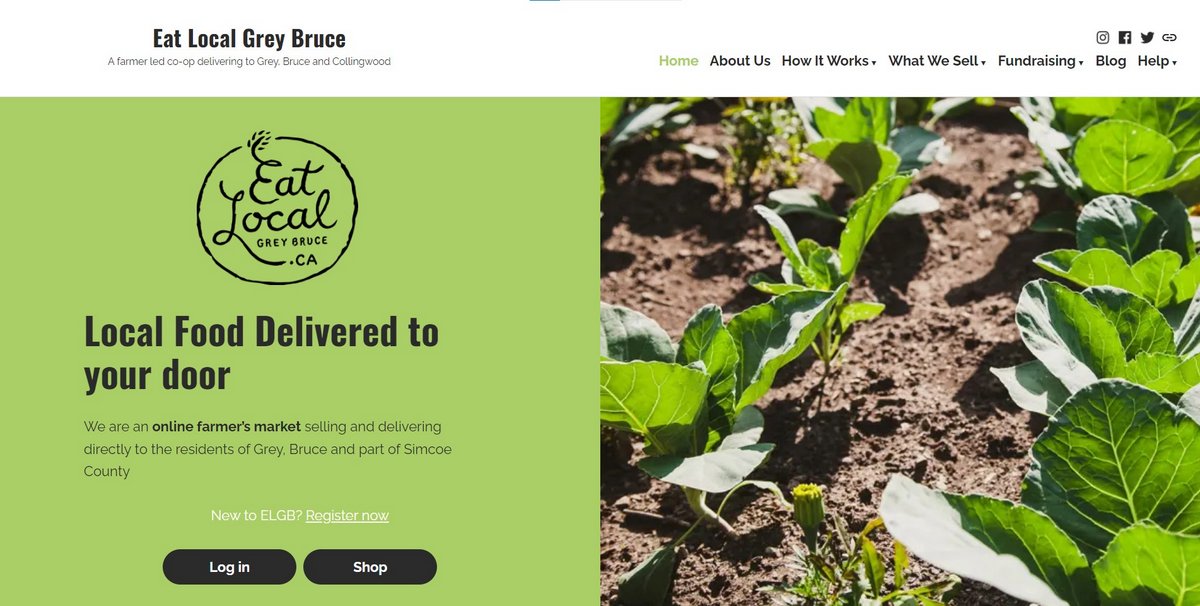
Task: Click the Shop button
Action: [370, 567]
